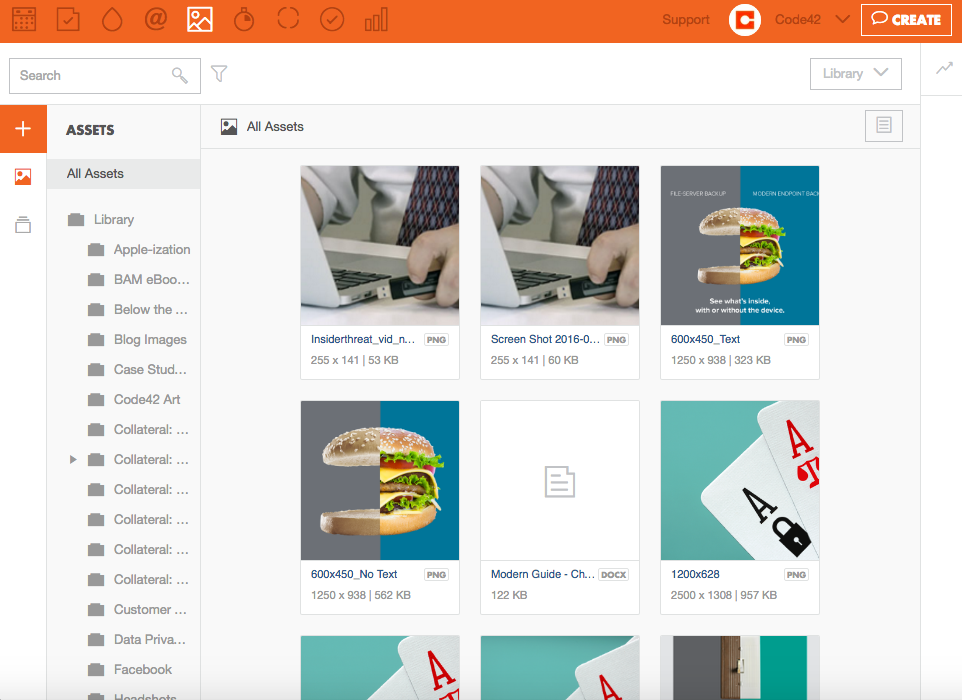The width and height of the screenshot is (962, 700).
Task: Select the image assets icon in top bar
Action: 200,20
